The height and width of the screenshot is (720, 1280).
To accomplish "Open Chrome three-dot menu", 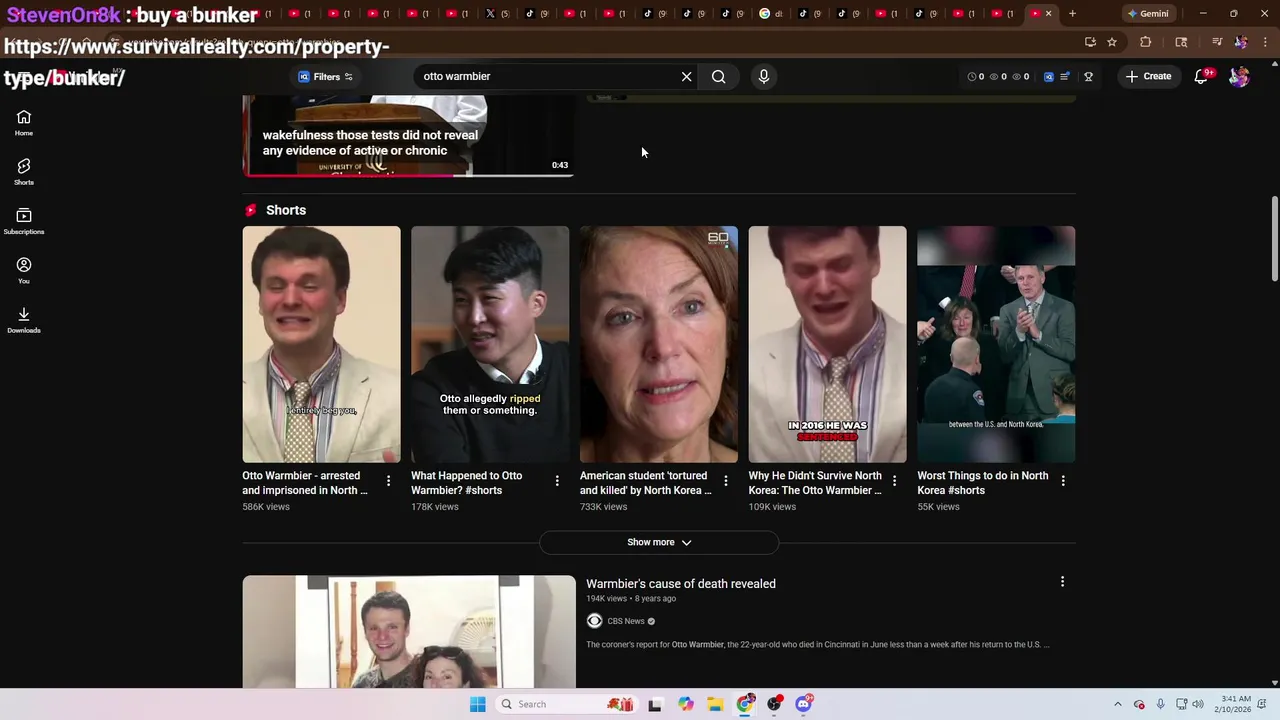I will pyautogui.click(x=1266, y=42).
